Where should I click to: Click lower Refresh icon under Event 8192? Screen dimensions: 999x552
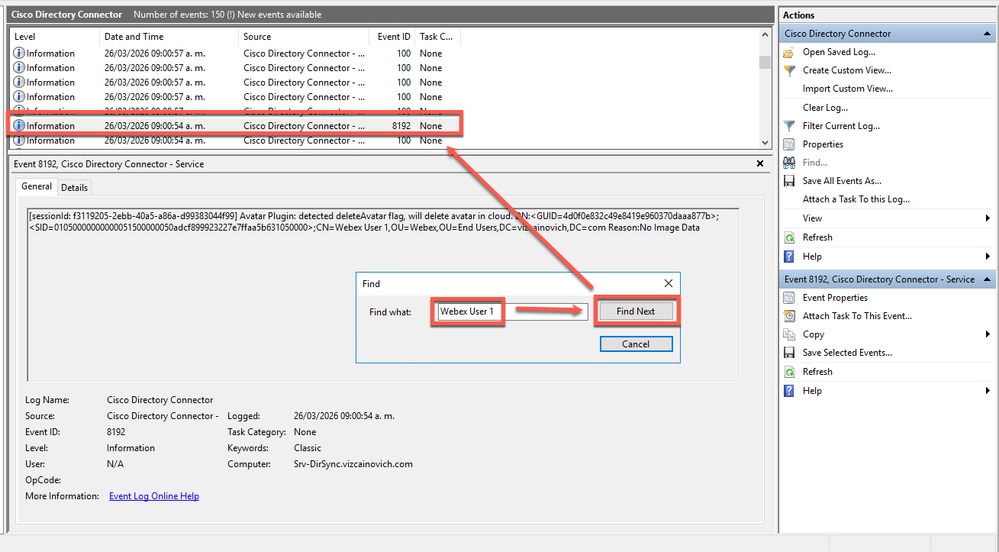(x=789, y=372)
